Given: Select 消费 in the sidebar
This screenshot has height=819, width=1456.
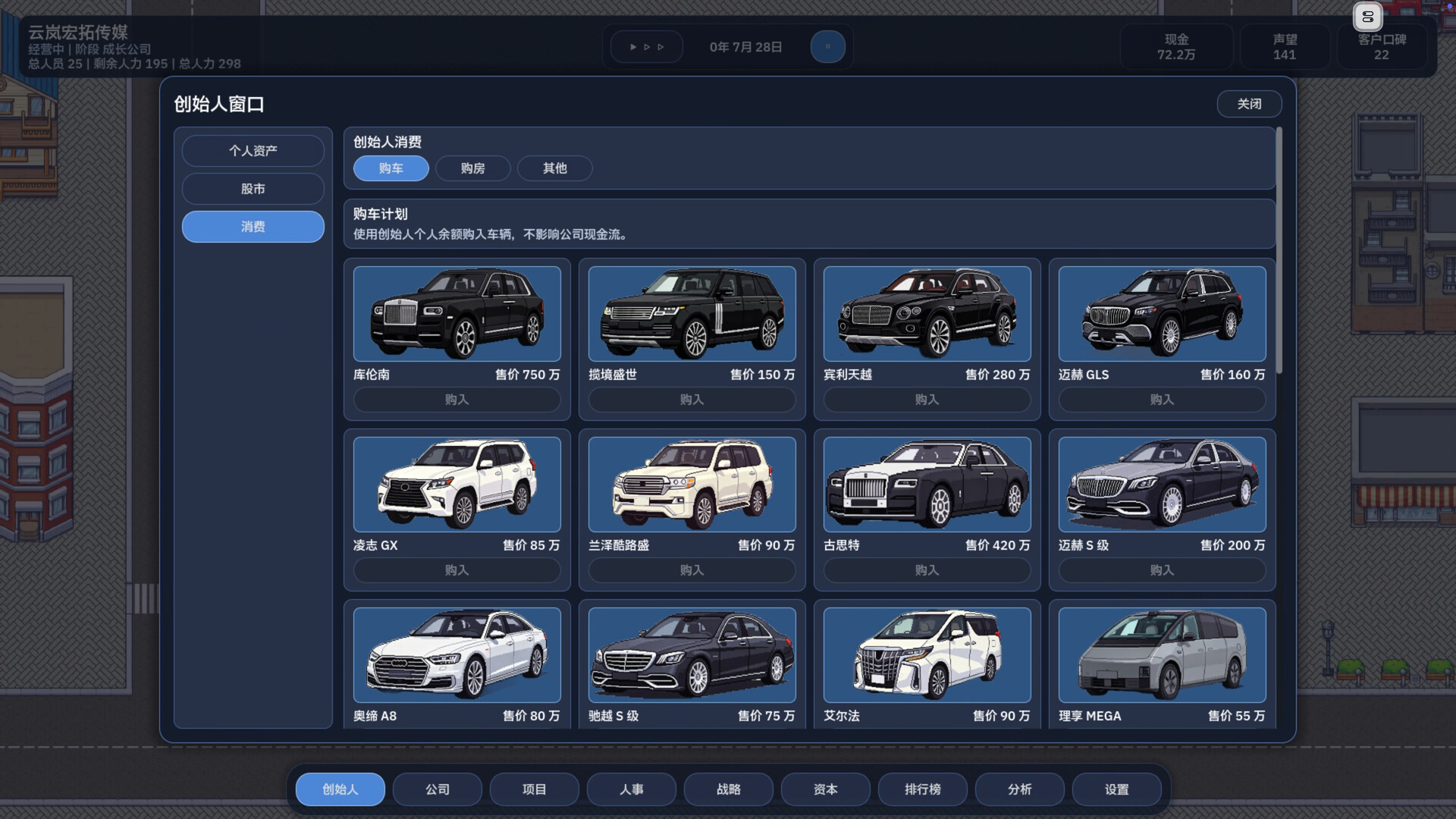Looking at the screenshot, I should 253,227.
